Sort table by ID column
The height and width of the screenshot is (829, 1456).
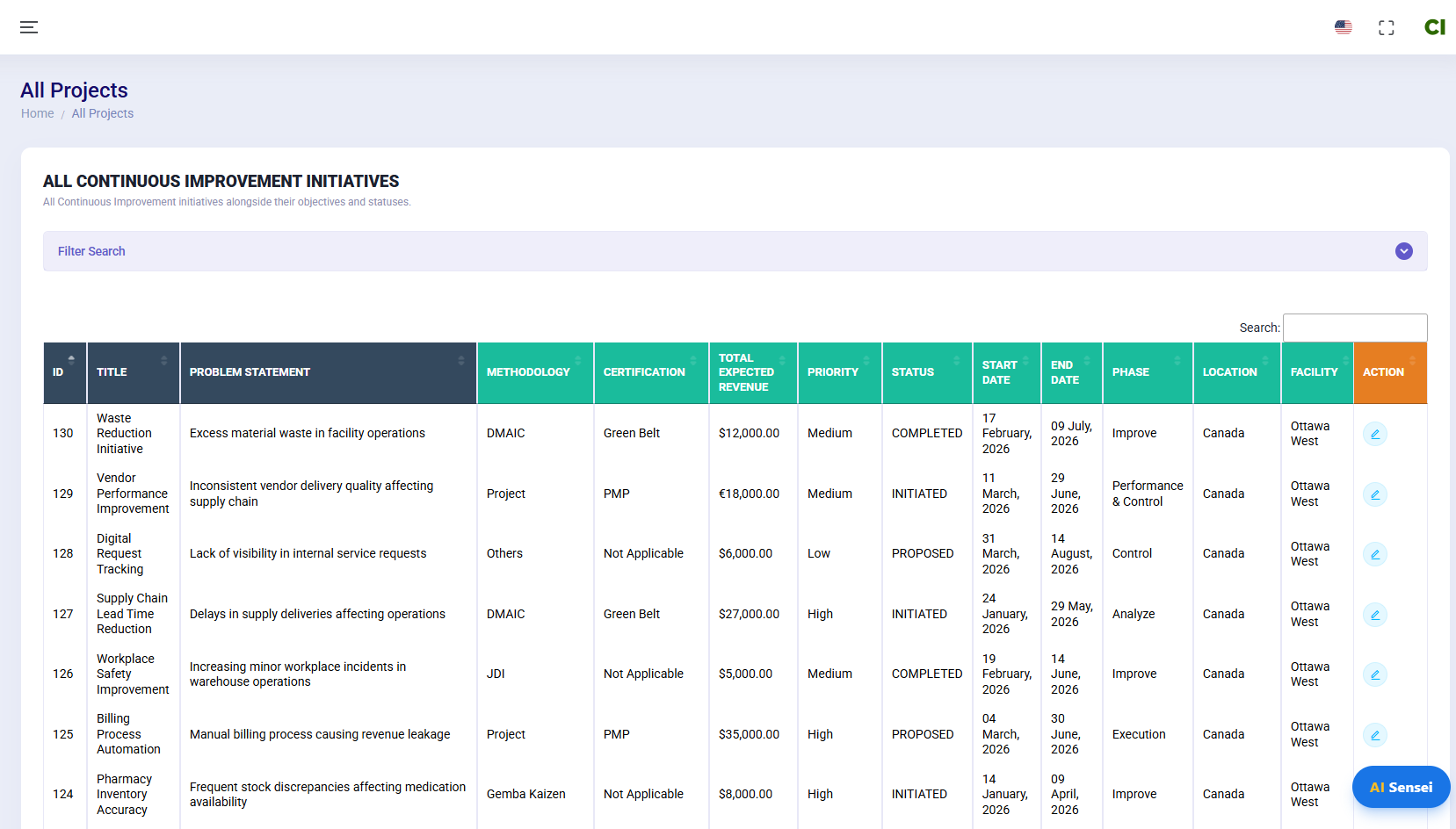coord(64,372)
